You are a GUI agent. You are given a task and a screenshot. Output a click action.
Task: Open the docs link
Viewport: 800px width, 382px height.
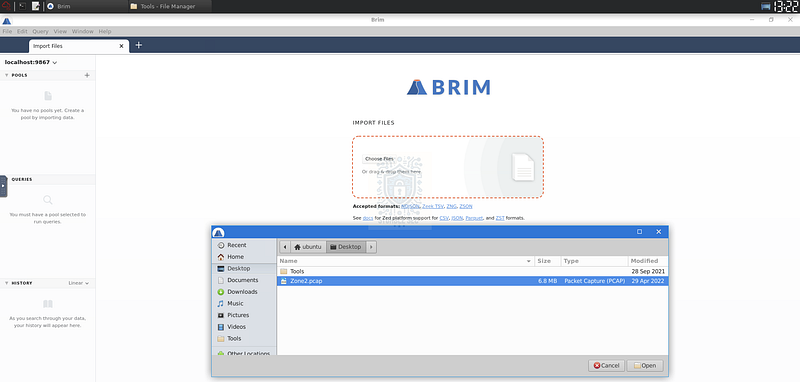click(x=368, y=218)
